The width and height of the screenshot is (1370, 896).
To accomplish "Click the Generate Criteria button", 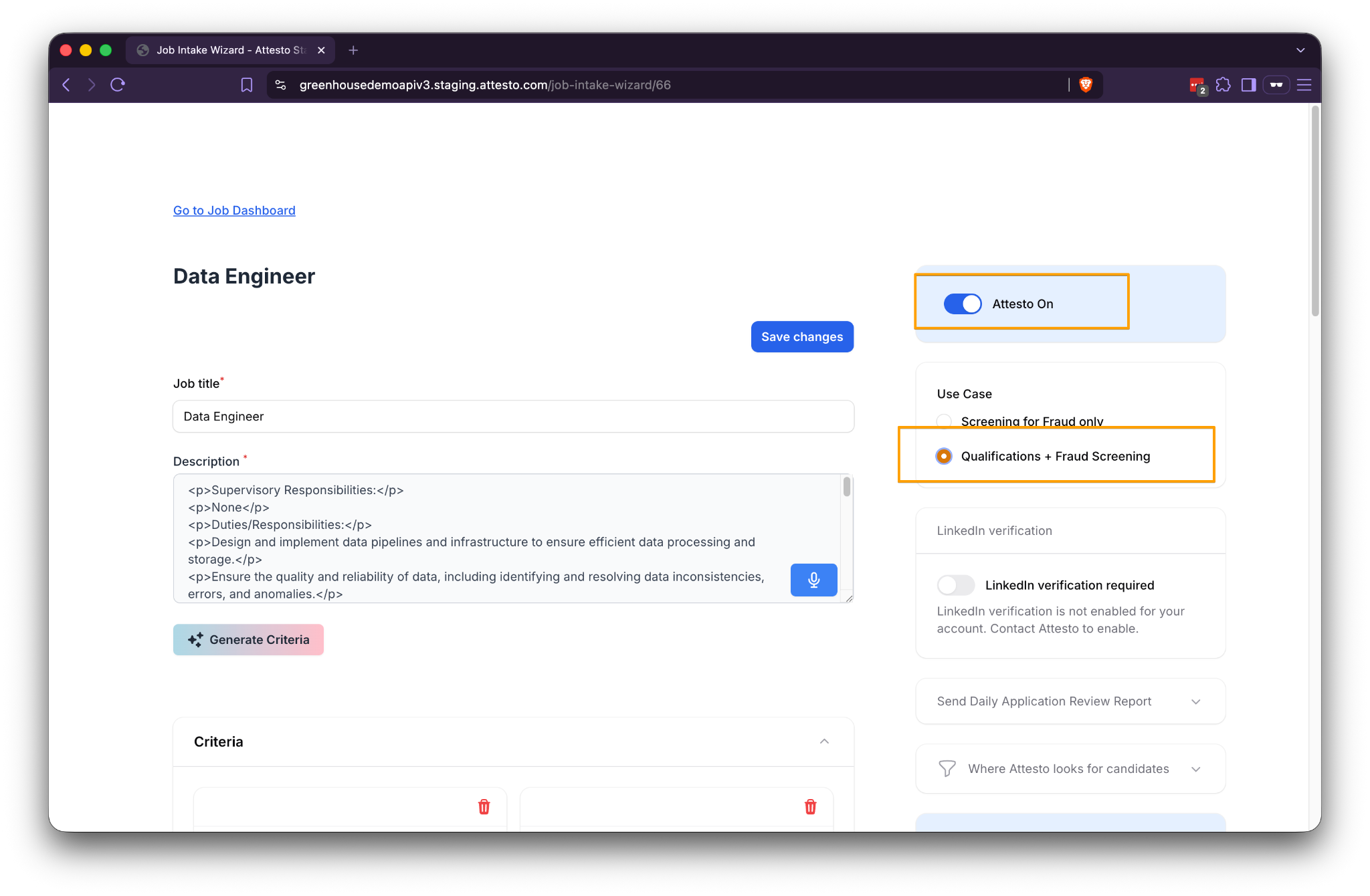I will pyautogui.click(x=248, y=640).
